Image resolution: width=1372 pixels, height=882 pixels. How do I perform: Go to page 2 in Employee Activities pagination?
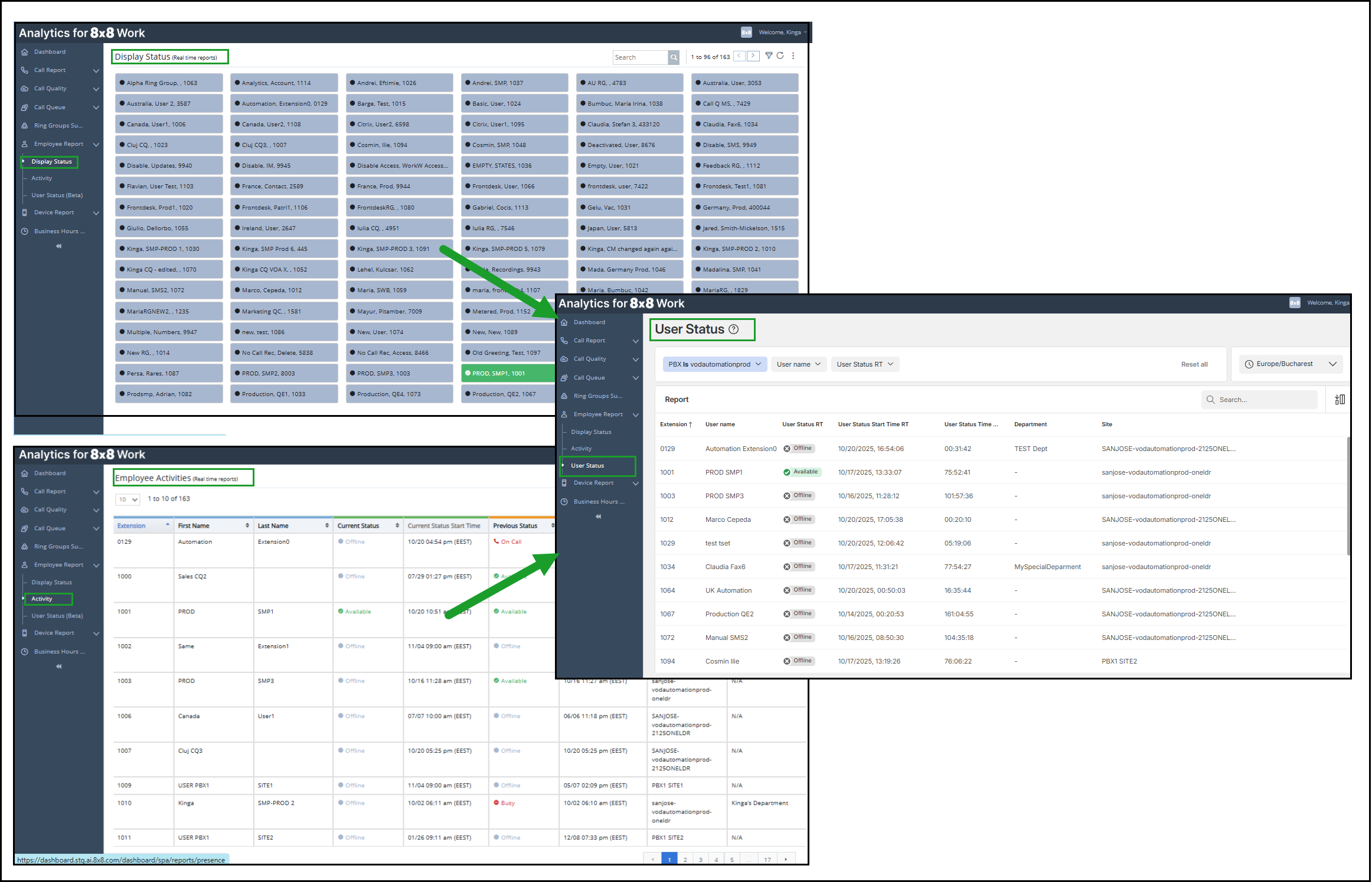coord(685,860)
